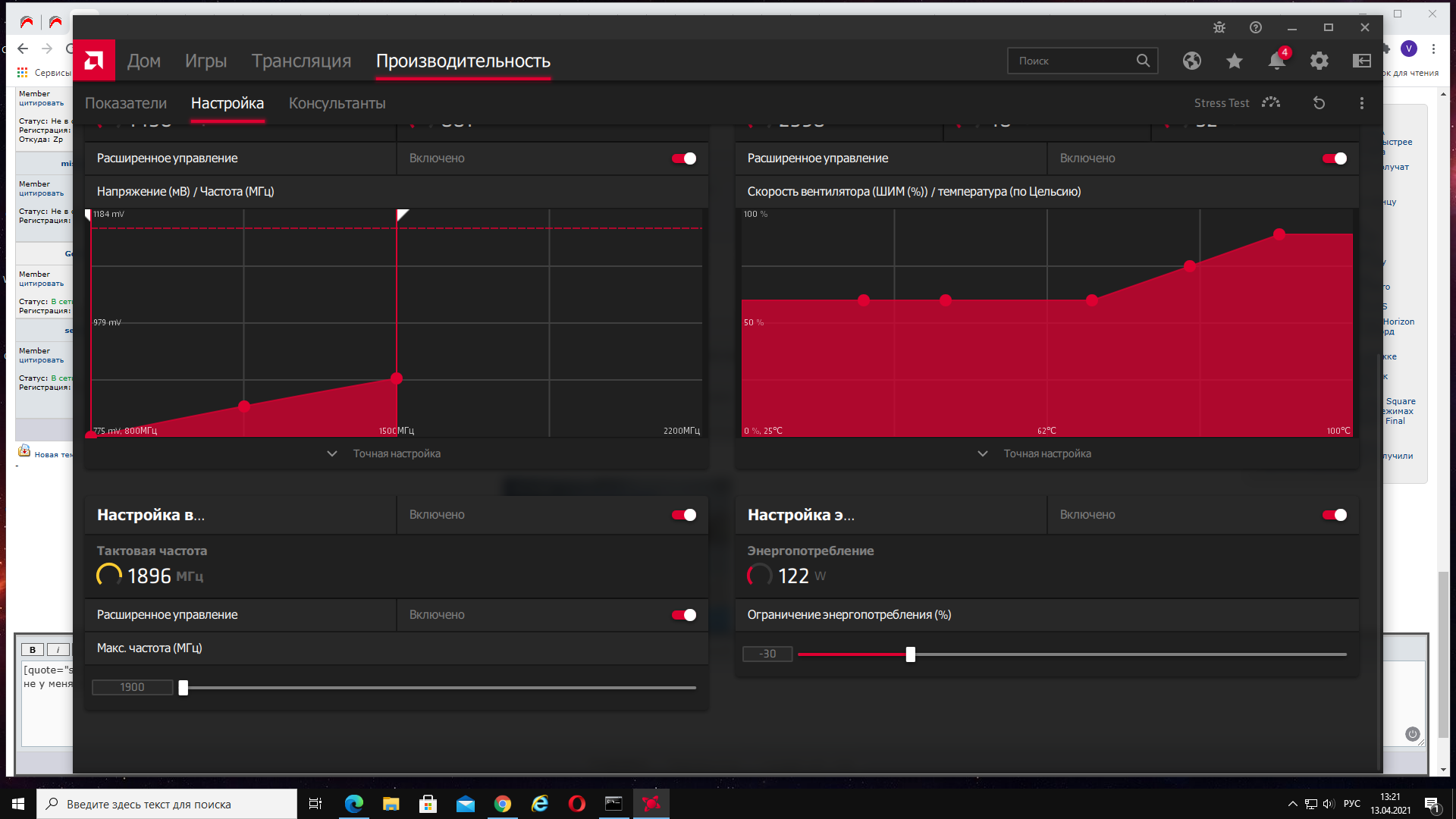Open the Показатели sub-tab
This screenshot has width=1456, height=819.
point(126,103)
